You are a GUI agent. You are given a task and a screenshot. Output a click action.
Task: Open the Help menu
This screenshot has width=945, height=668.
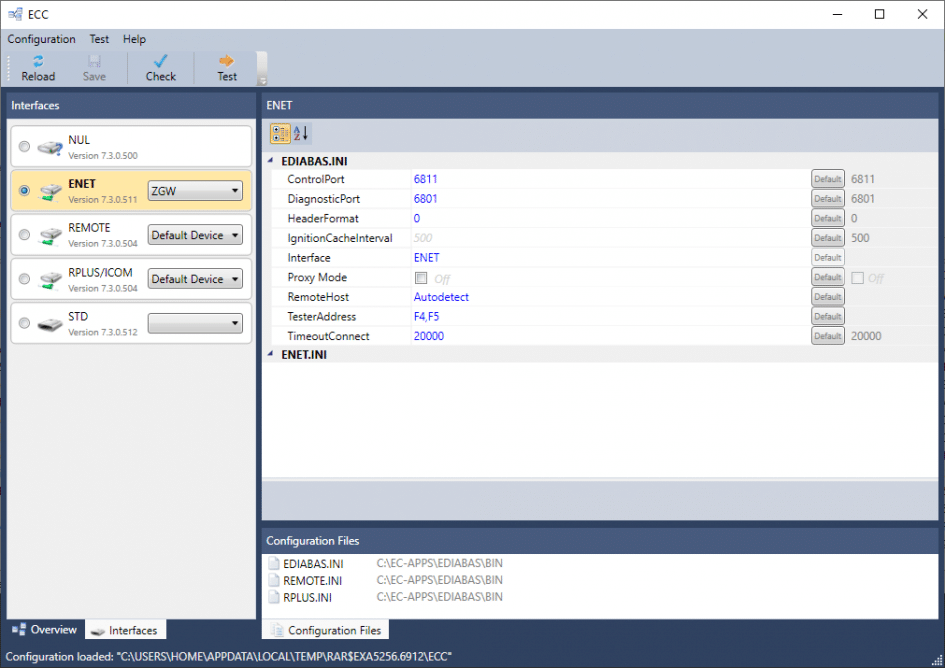coord(134,39)
